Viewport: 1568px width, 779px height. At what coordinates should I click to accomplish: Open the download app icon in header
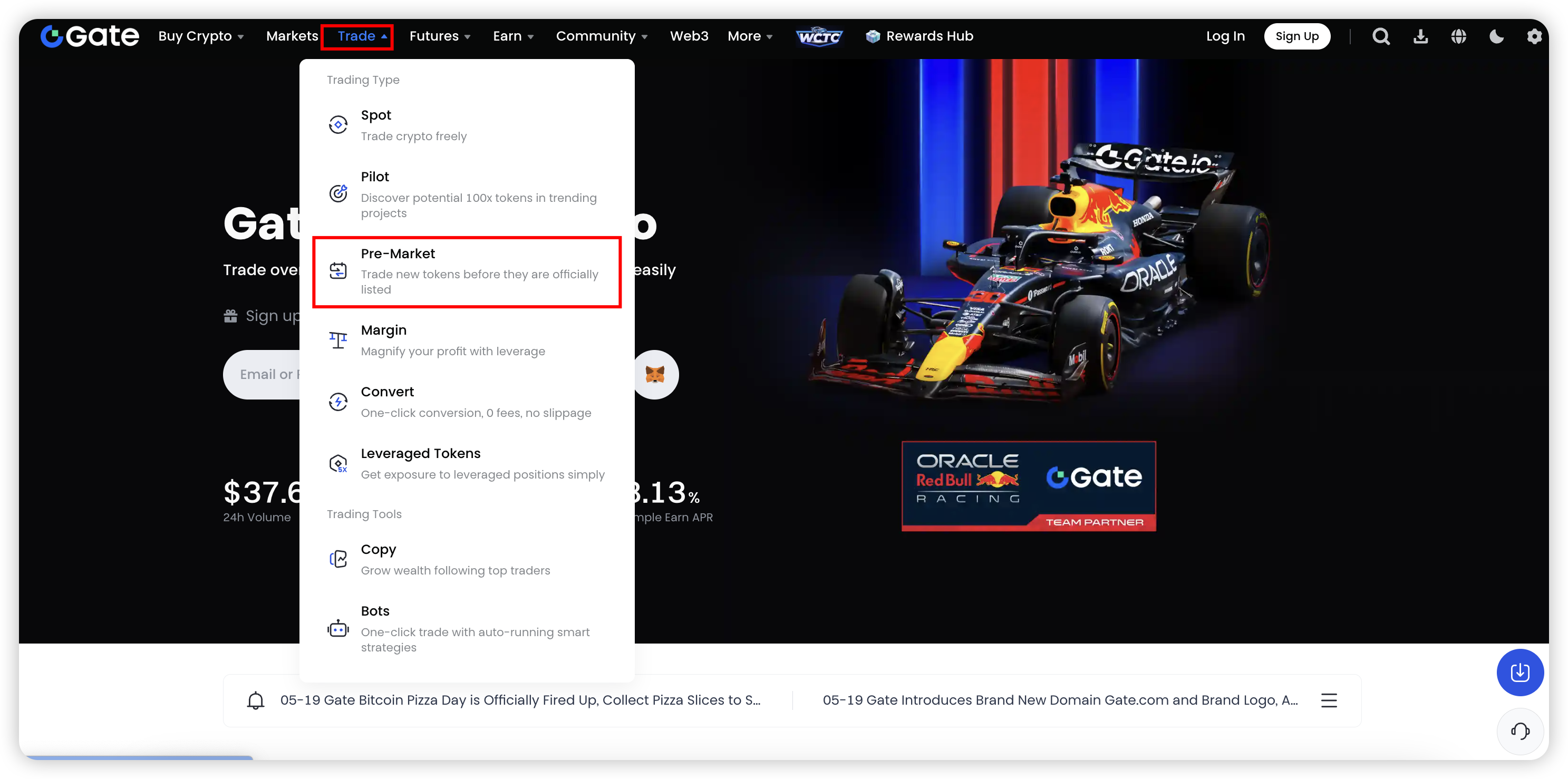pos(1420,36)
